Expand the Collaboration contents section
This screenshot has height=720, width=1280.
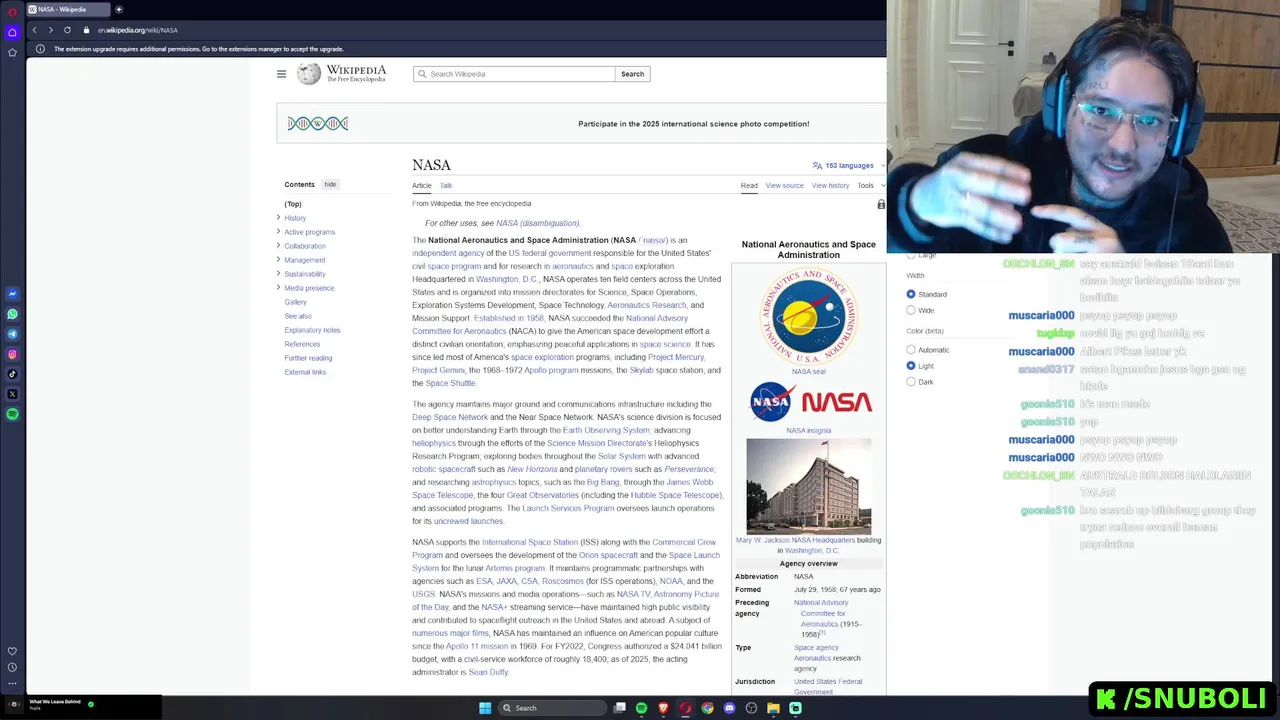pos(278,246)
